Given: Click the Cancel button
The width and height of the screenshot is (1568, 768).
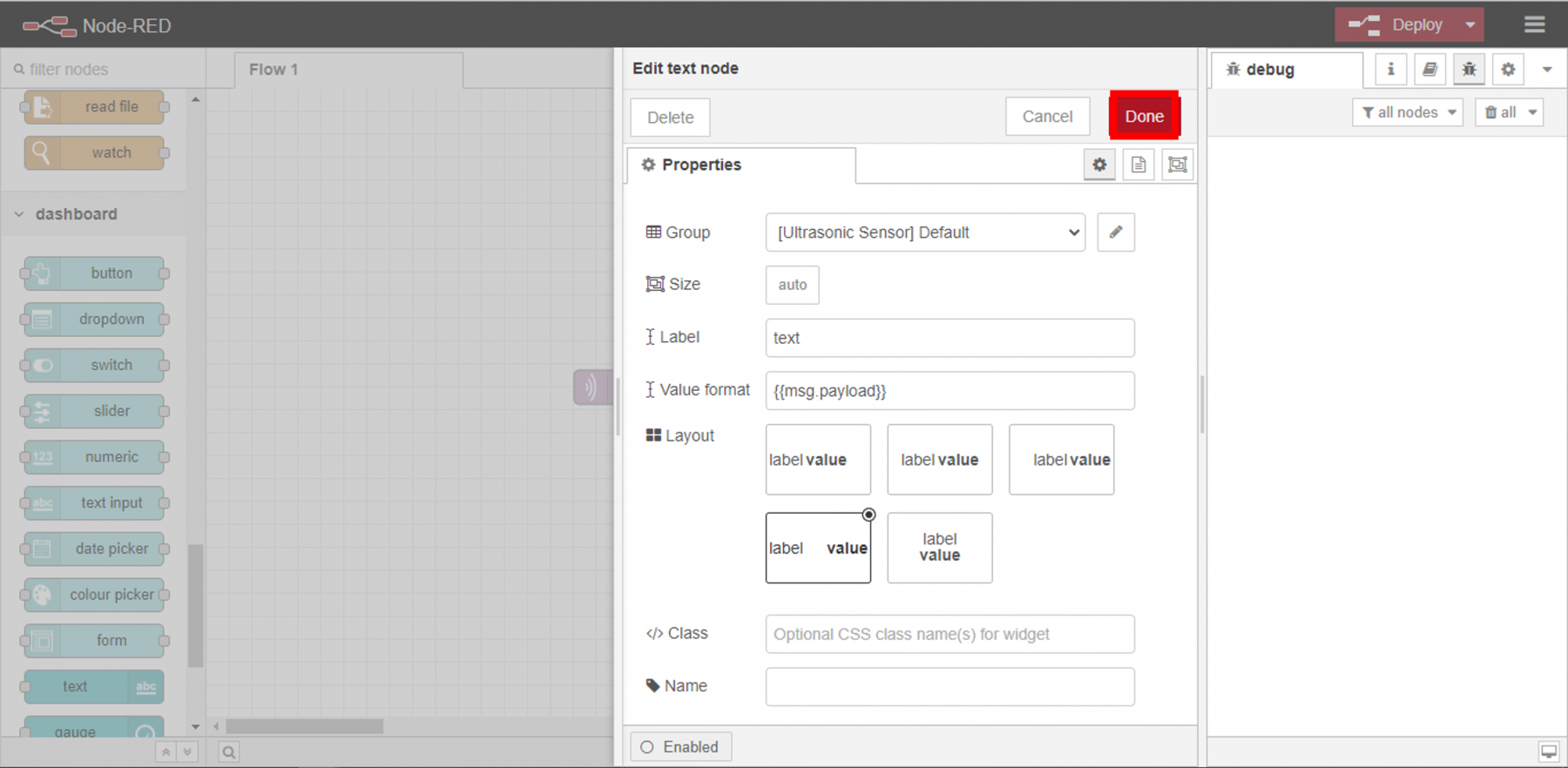Looking at the screenshot, I should click(1047, 117).
